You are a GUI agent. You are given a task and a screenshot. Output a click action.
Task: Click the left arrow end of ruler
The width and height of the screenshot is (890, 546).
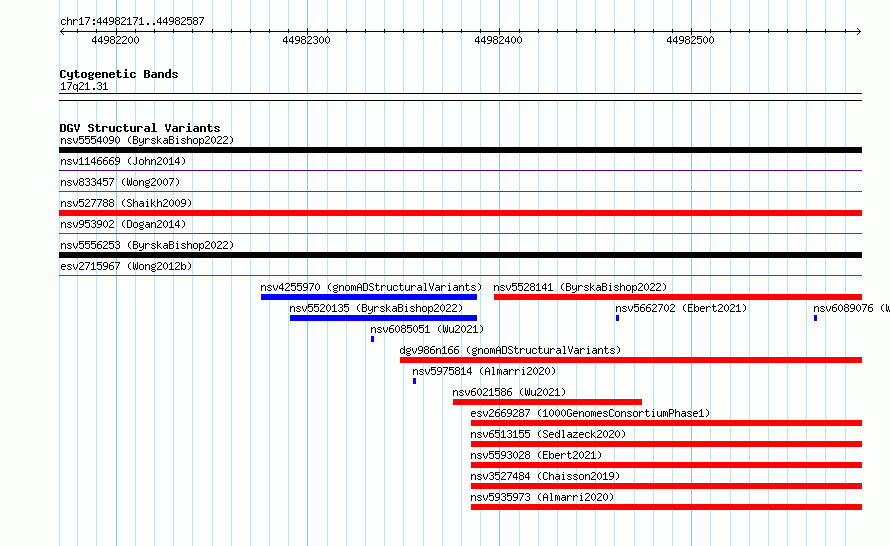[x=62, y=32]
